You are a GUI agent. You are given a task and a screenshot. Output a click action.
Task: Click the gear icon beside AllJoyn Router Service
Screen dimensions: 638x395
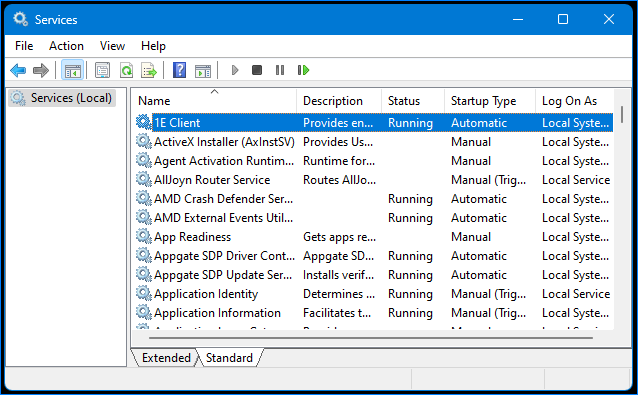click(x=144, y=179)
